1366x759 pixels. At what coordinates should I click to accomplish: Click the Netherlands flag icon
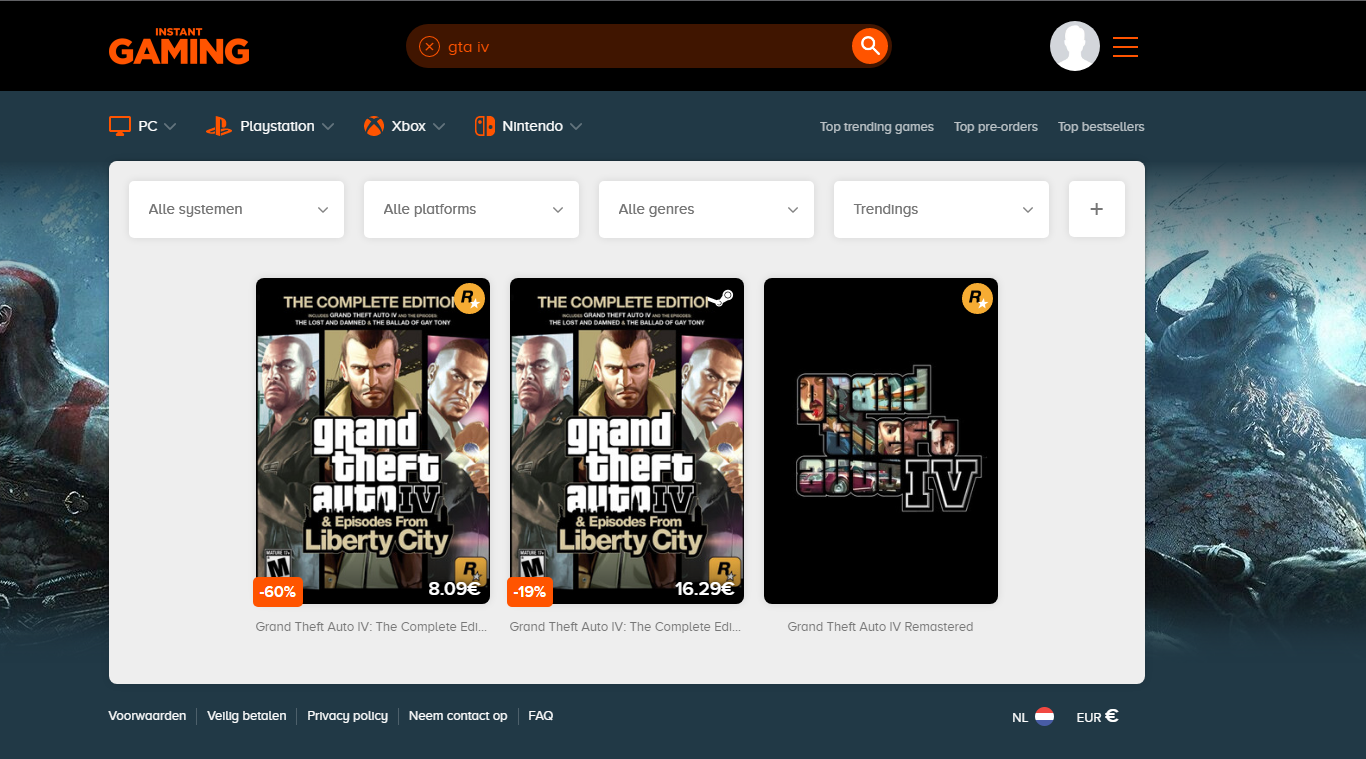[1044, 716]
